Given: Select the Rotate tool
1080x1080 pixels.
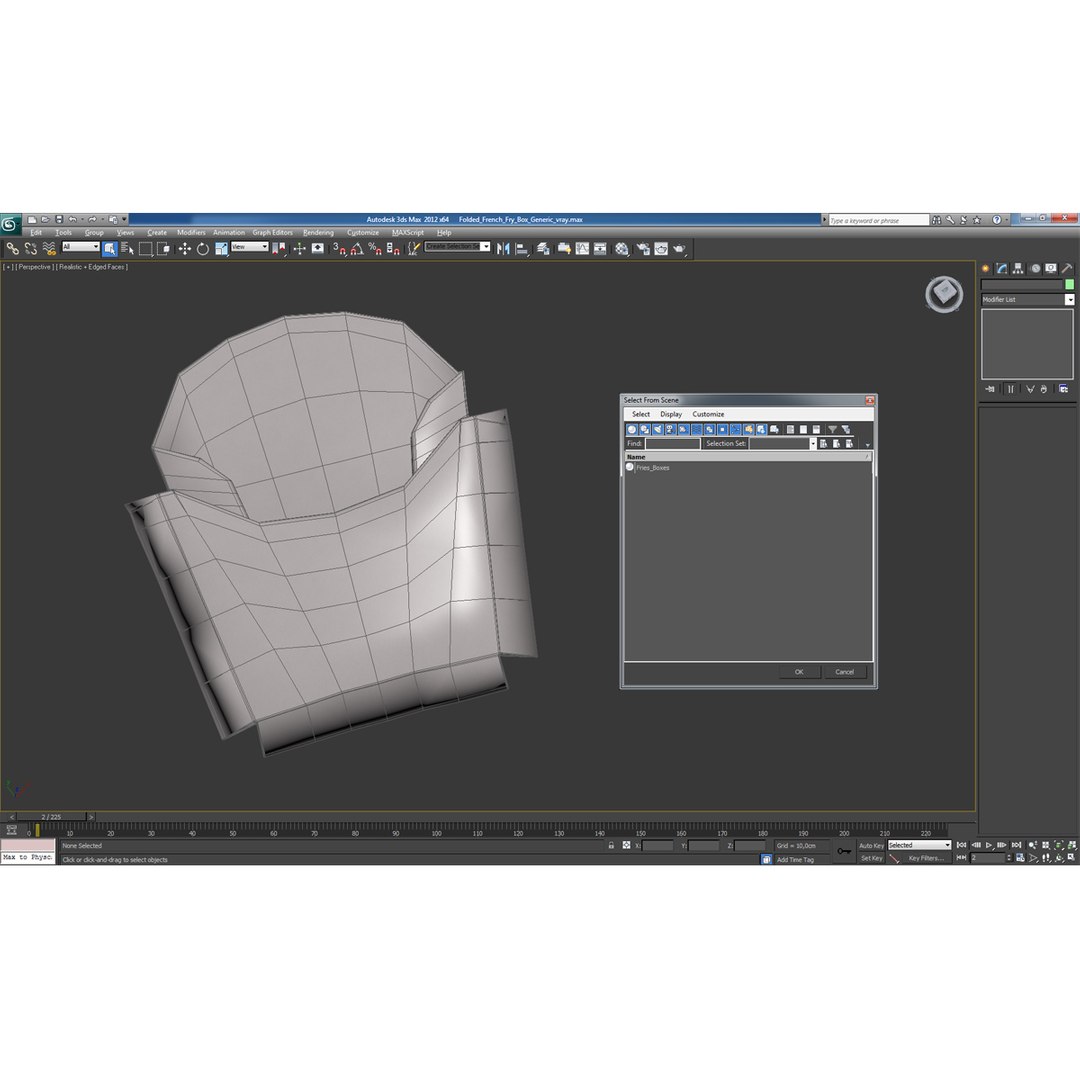Looking at the screenshot, I should (x=202, y=249).
